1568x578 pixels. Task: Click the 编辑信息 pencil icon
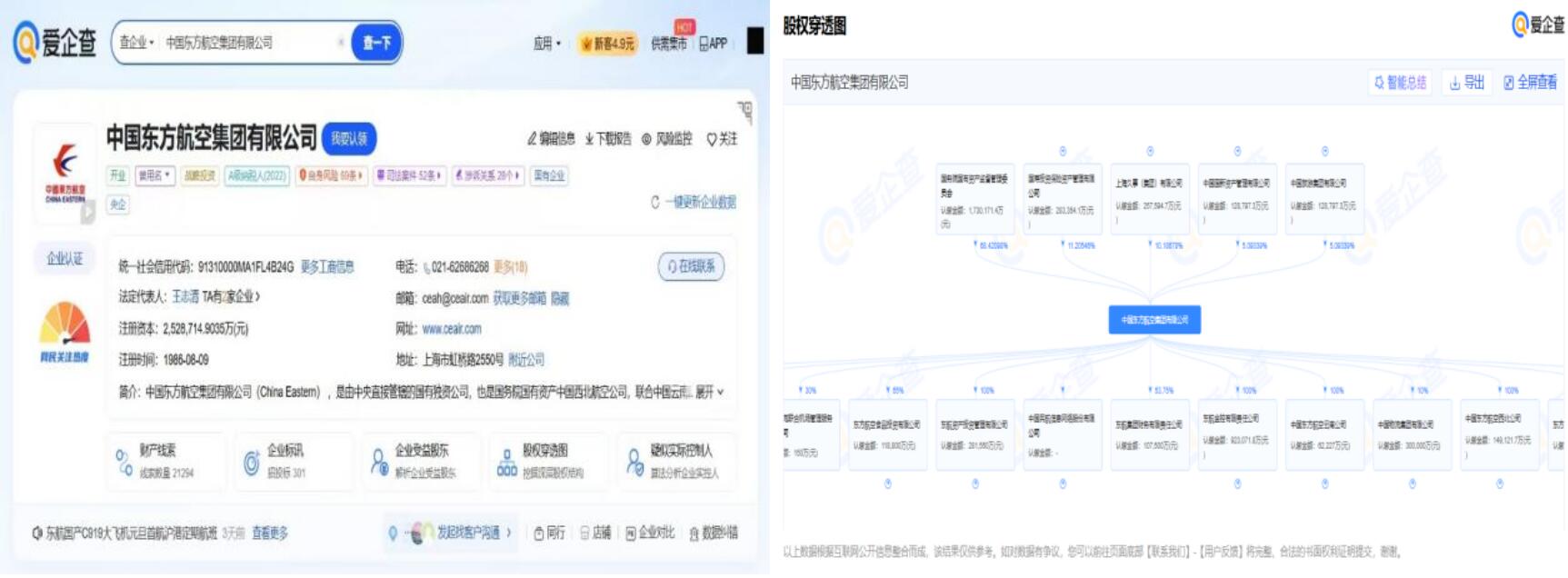(533, 139)
